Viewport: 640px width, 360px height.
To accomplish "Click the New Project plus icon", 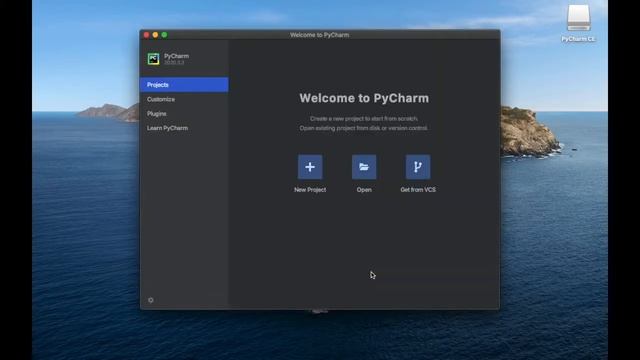I will tap(310, 167).
